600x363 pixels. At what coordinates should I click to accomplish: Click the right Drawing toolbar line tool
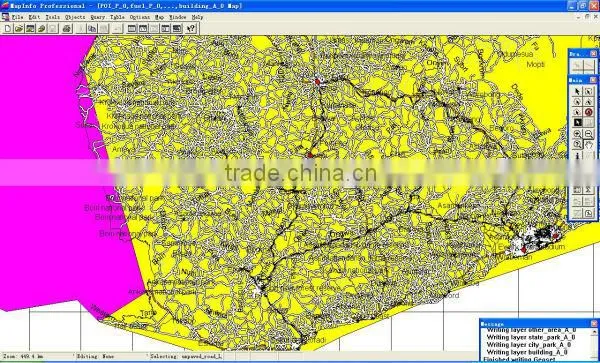pyautogui.click(x=590, y=66)
